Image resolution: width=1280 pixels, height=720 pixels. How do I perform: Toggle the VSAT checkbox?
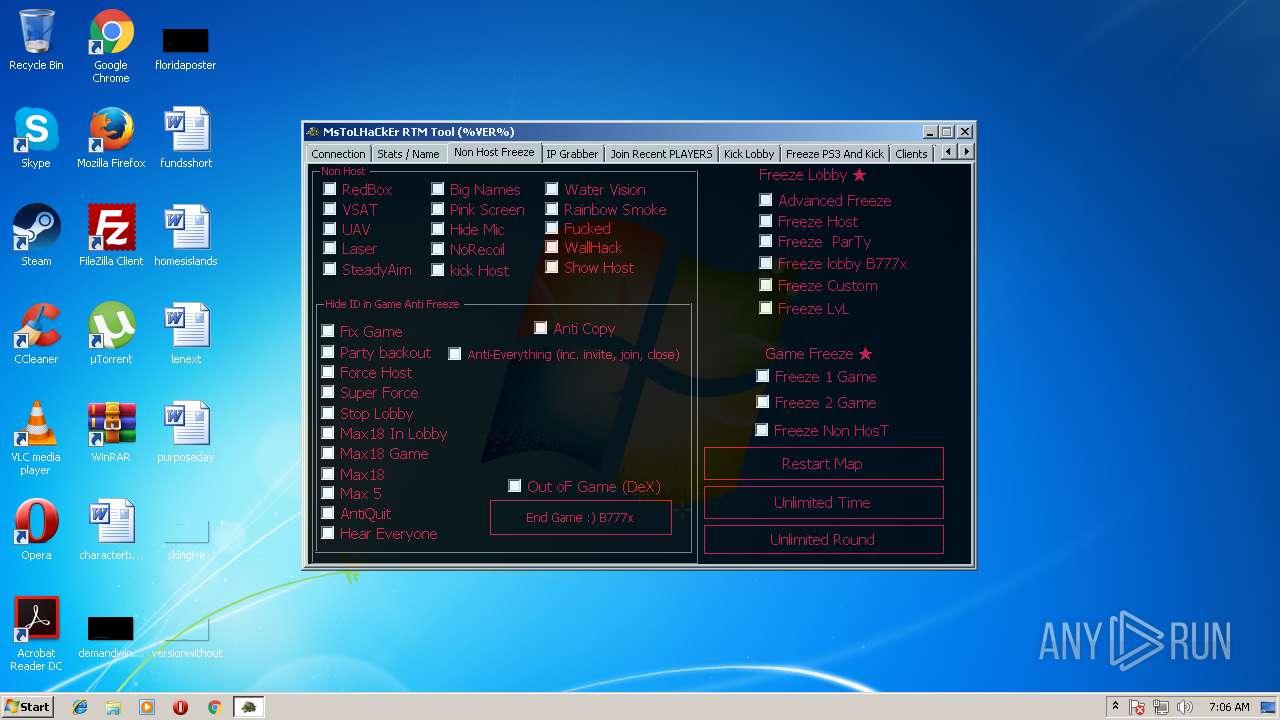coord(330,209)
